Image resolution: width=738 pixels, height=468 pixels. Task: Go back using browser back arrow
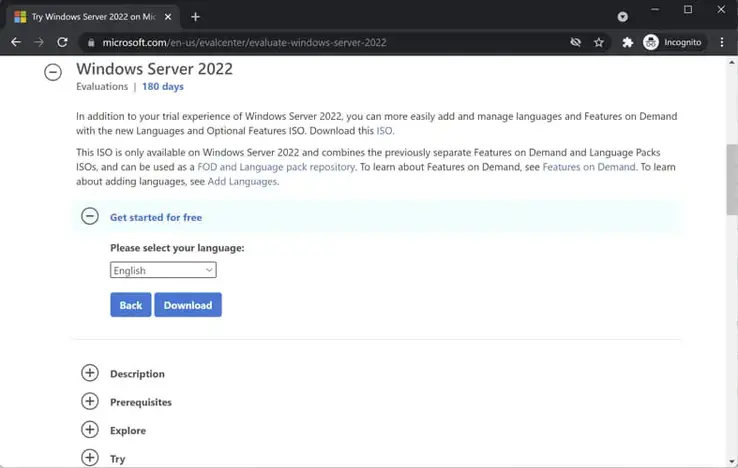point(16,42)
